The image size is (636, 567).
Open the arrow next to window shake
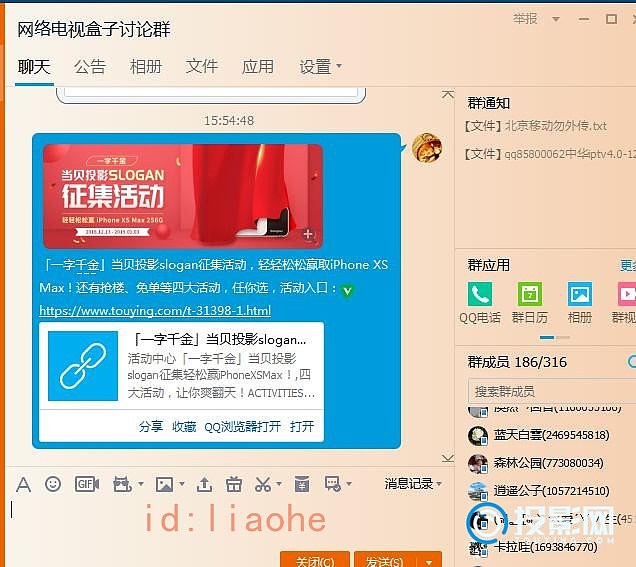click(x=141, y=484)
